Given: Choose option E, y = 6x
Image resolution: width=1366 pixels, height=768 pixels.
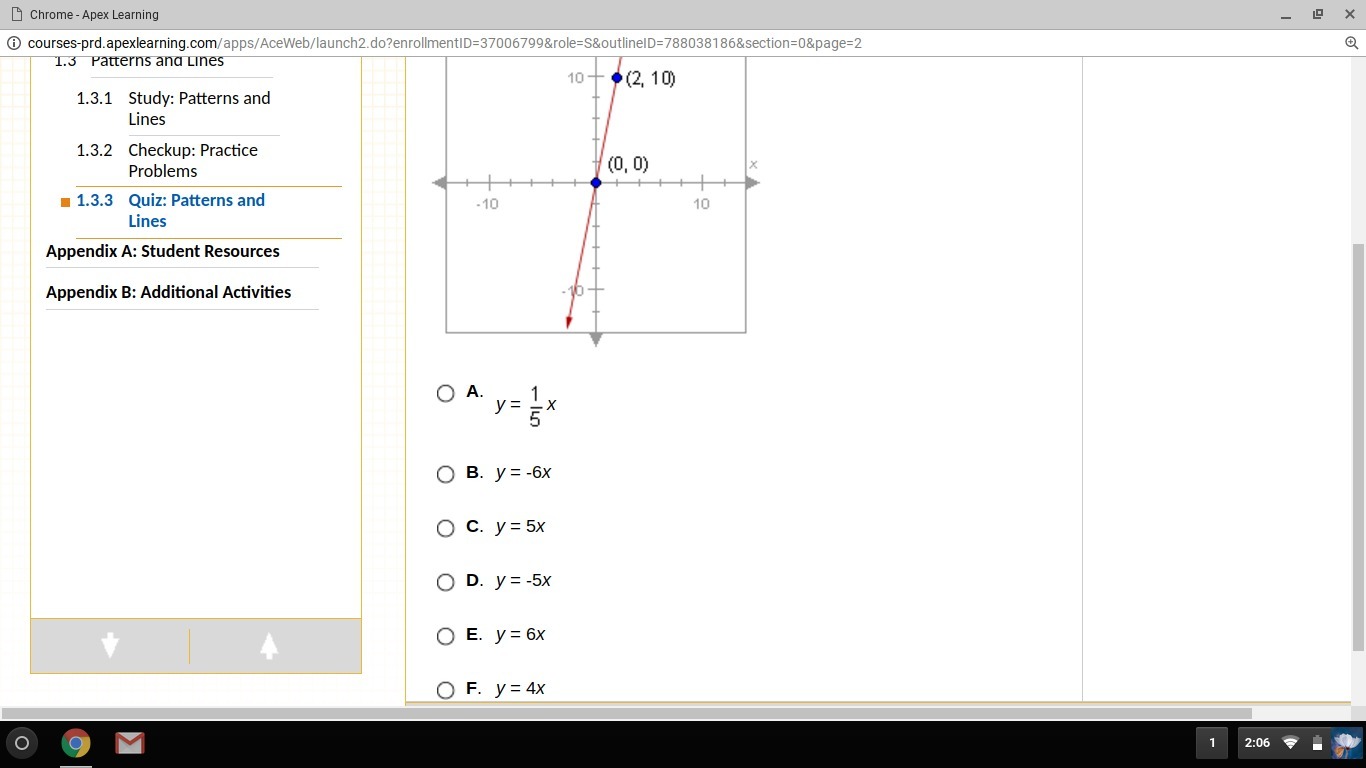Looking at the screenshot, I should coord(446,636).
